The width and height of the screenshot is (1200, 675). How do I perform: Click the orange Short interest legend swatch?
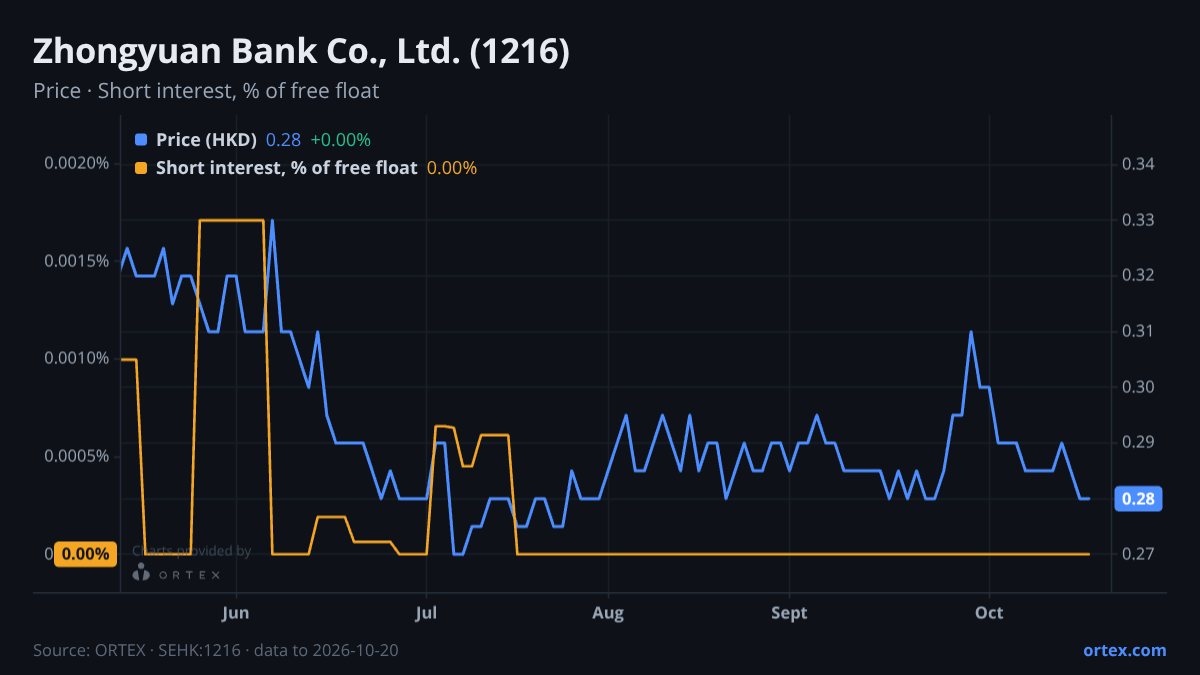click(x=141, y=168)
